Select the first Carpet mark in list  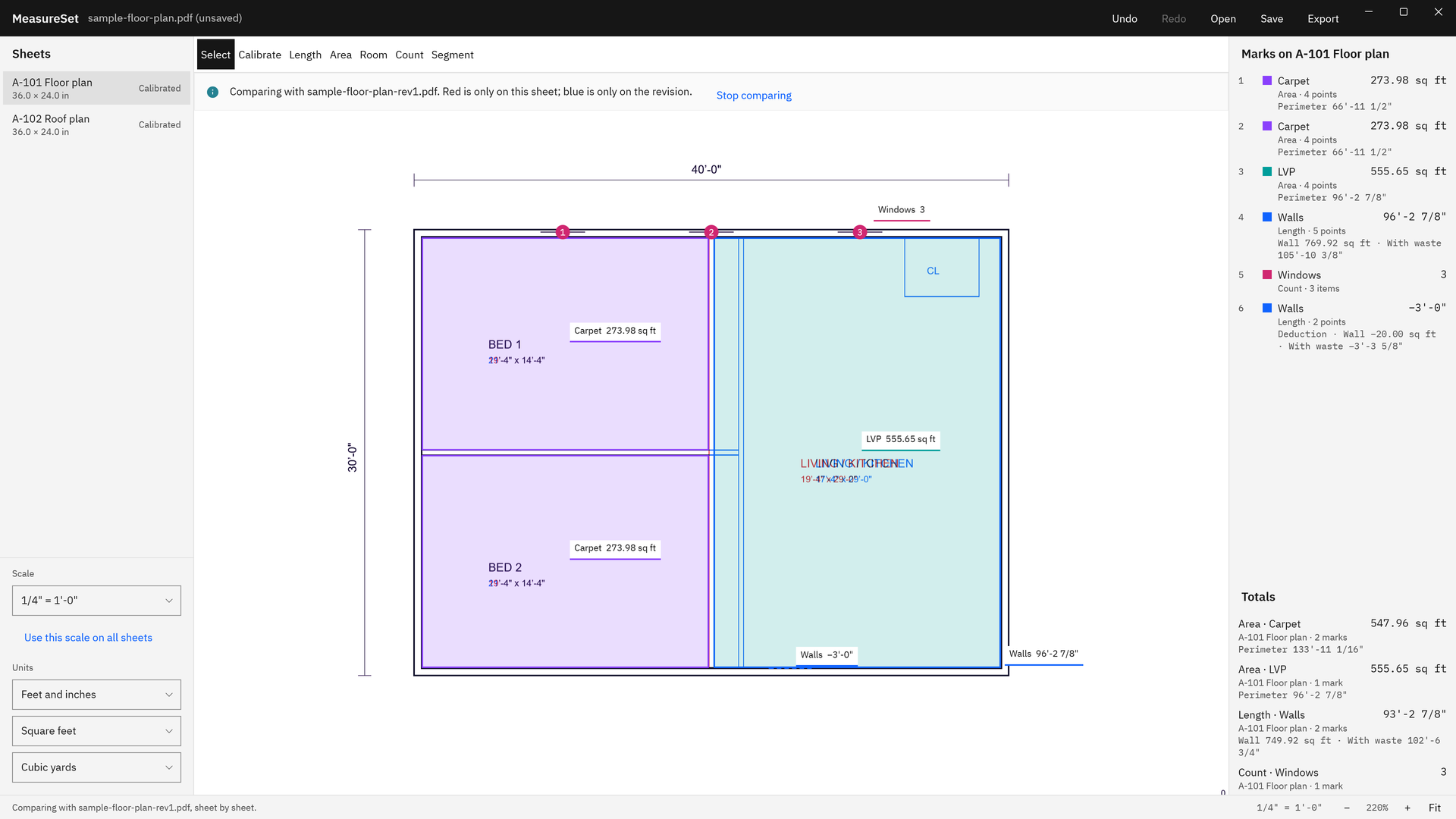[1342, 93]
